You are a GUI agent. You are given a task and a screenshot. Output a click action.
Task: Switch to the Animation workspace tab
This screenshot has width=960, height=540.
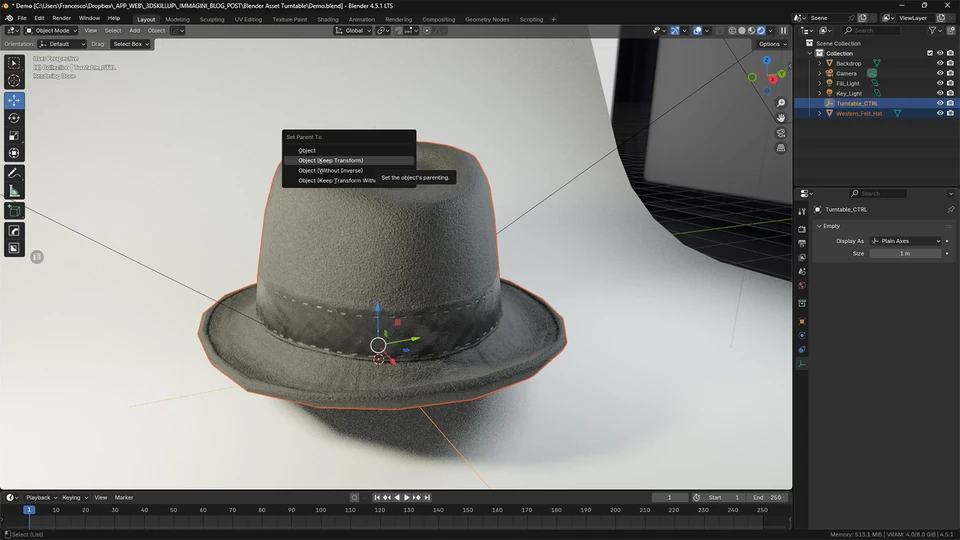(361, 20)
